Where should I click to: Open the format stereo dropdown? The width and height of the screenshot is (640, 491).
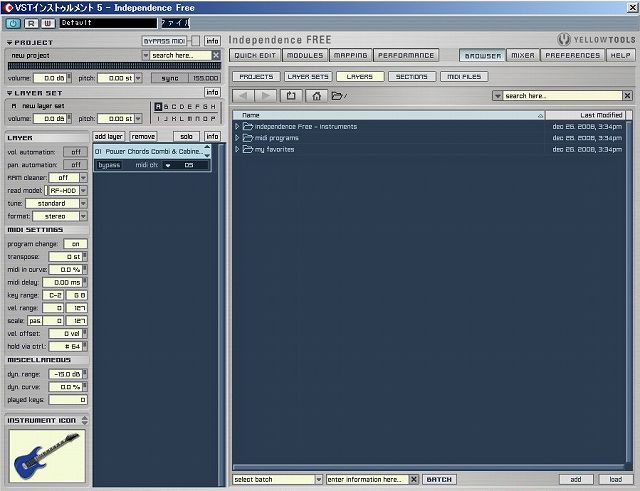tap(83, 216)
